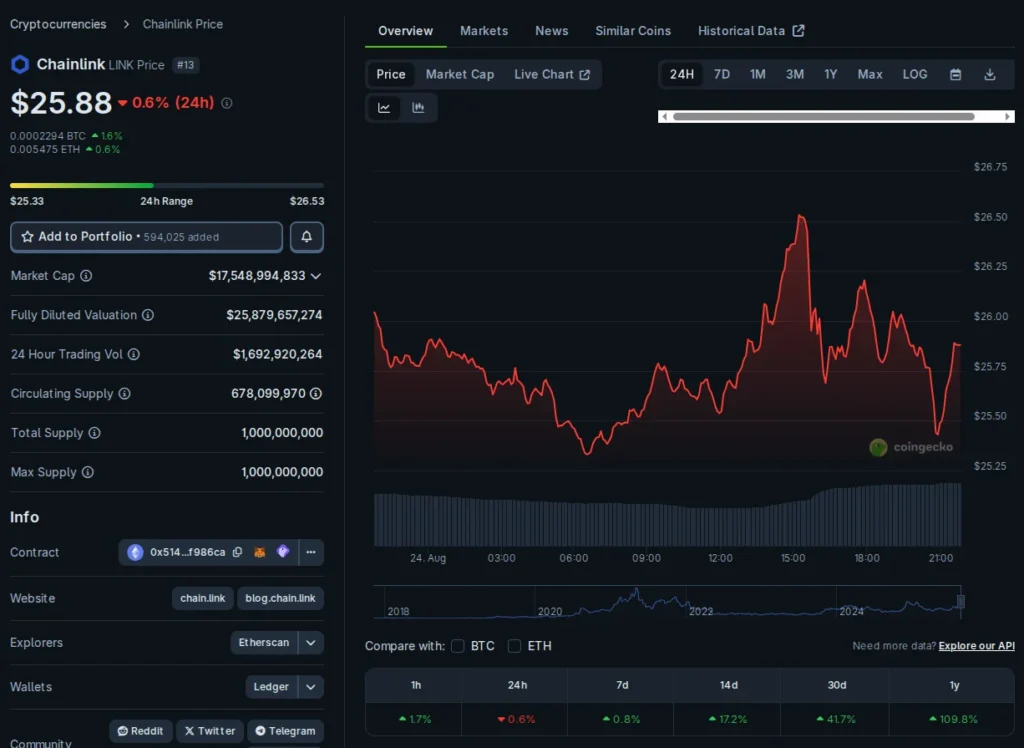Image resolution: width=1024 pixels, height=748 pixels.
Task: Click the #13 rank badge
Action: click(185, 65)
